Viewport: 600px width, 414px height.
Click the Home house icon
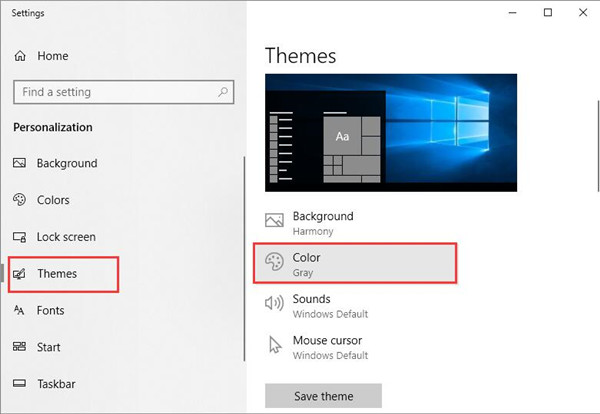click(x=20, y=56)
